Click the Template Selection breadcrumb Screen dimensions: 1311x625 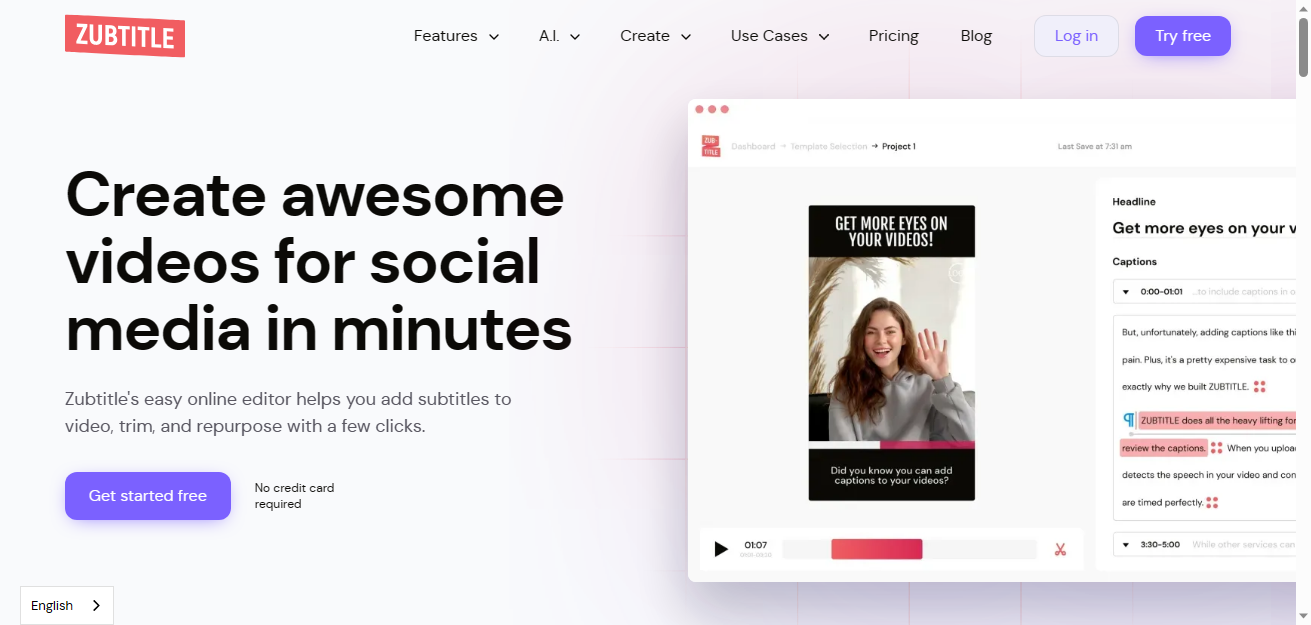pyautogui.click(x=829, y=147)
